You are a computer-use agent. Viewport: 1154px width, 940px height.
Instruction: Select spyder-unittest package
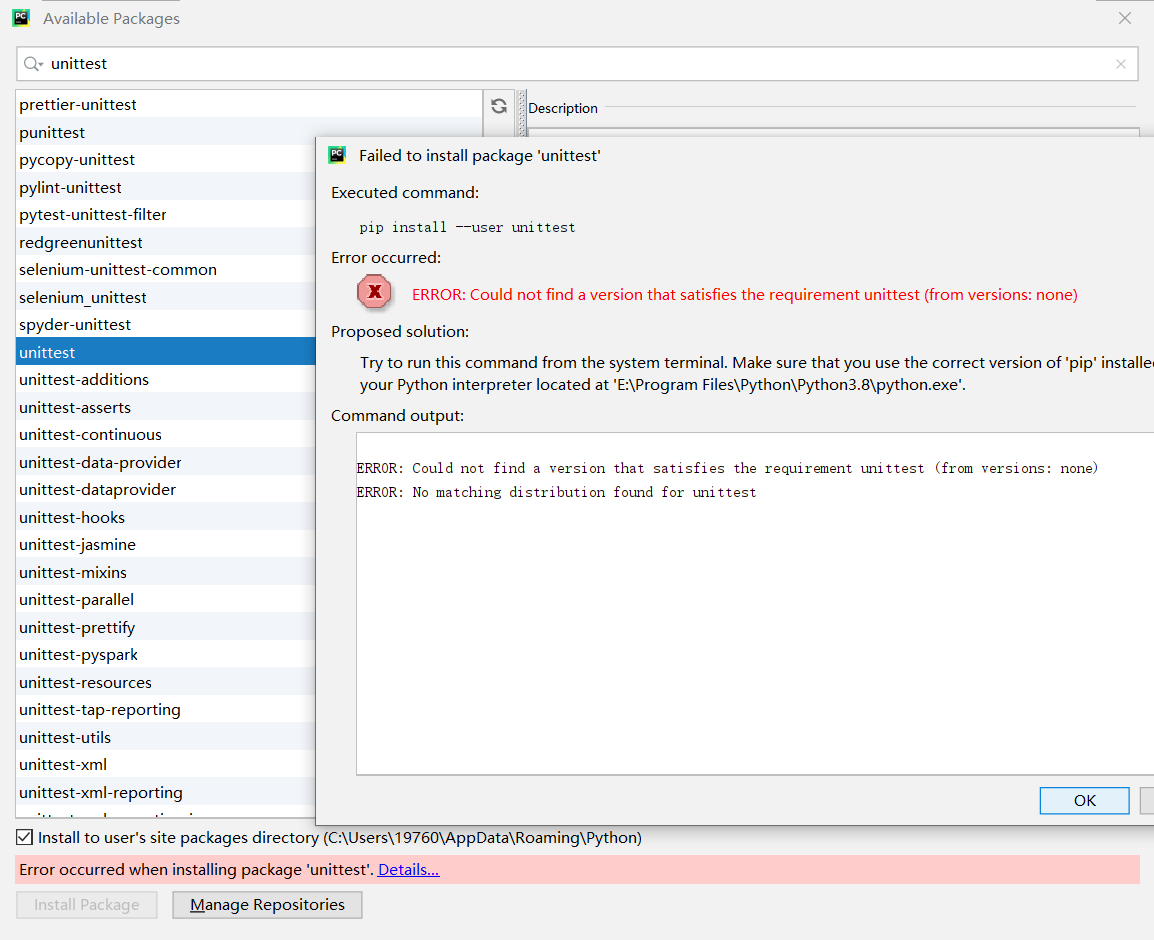click(x=166, y=325)
